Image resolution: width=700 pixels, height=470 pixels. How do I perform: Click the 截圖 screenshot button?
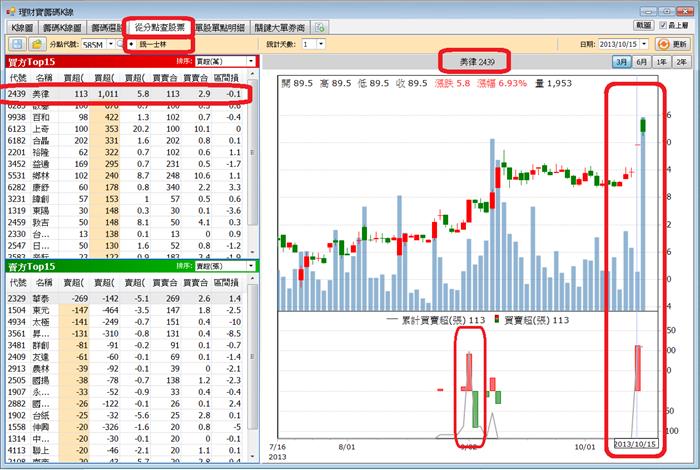point(643,25)
